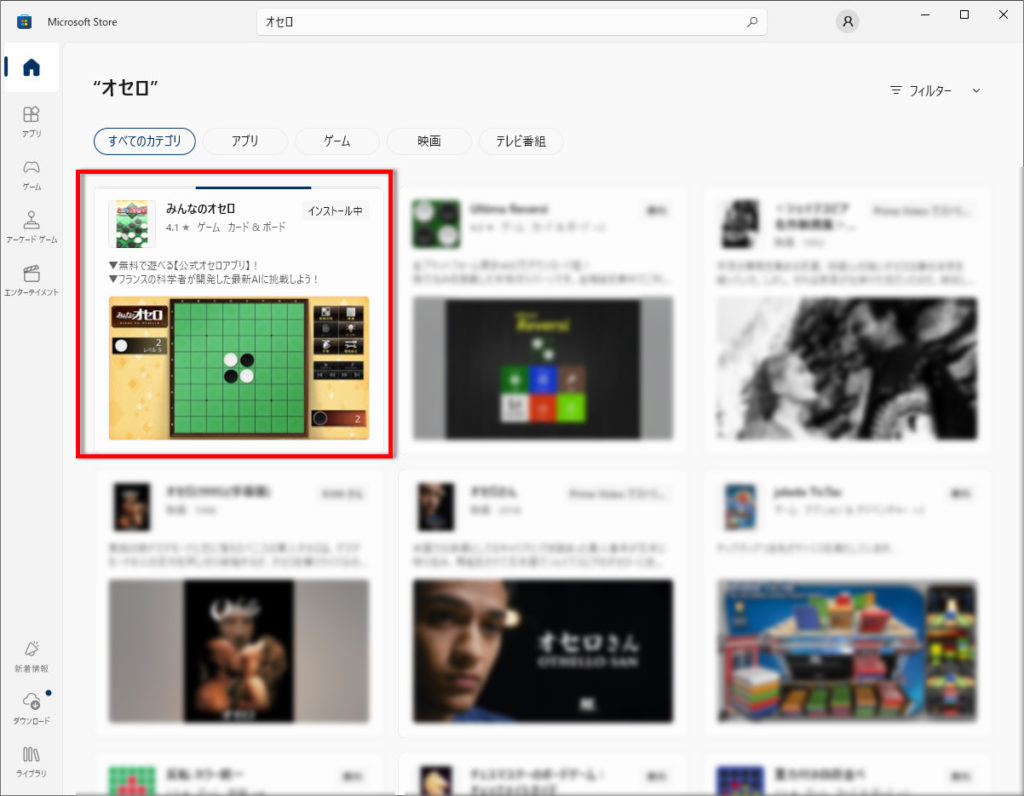
Task: Click the search magnifier icon
Action: pos(752,21)
